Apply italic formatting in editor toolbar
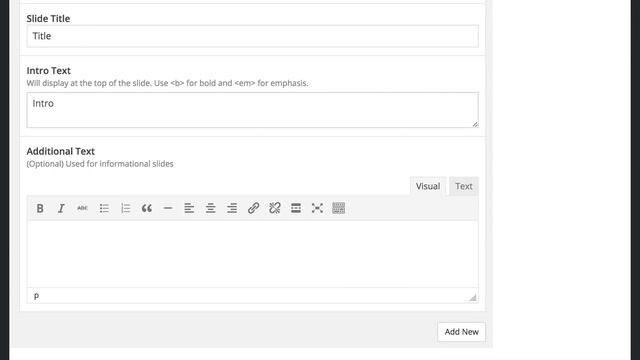 tap(61, 208)
